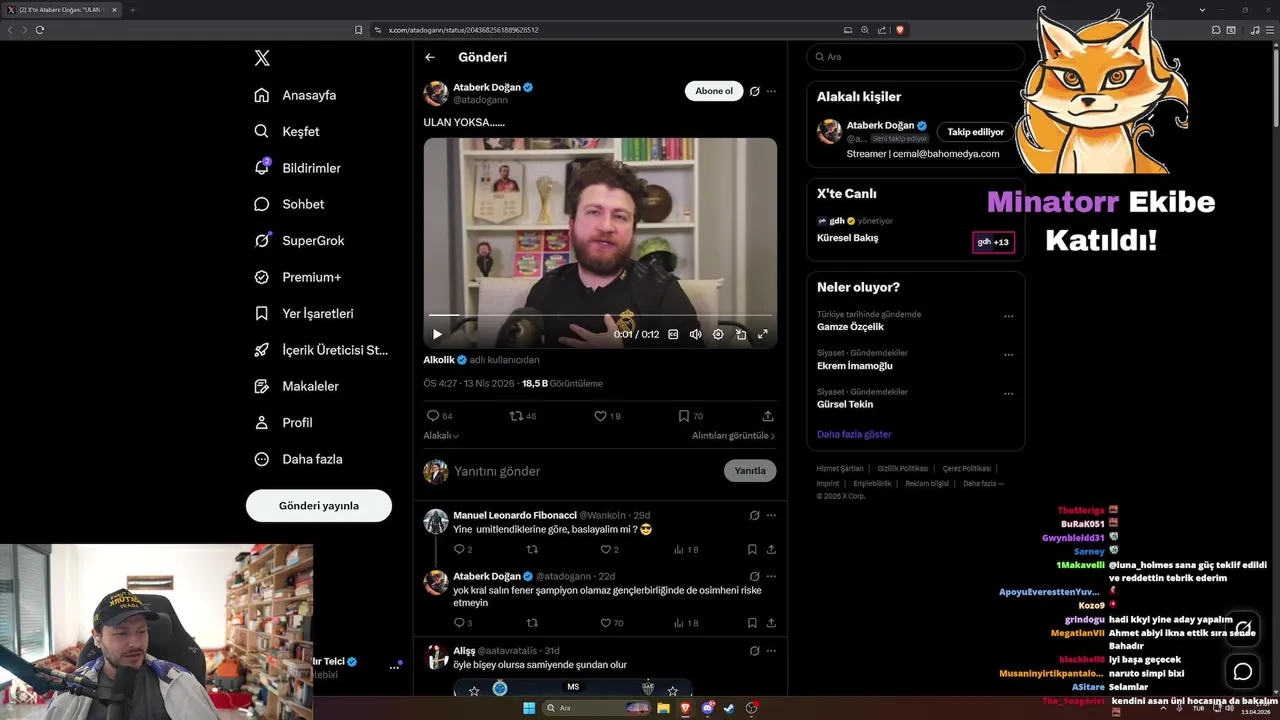
Task: Open the messages floating chat button
Action: pyautogui.click(x=1243, y=671)
